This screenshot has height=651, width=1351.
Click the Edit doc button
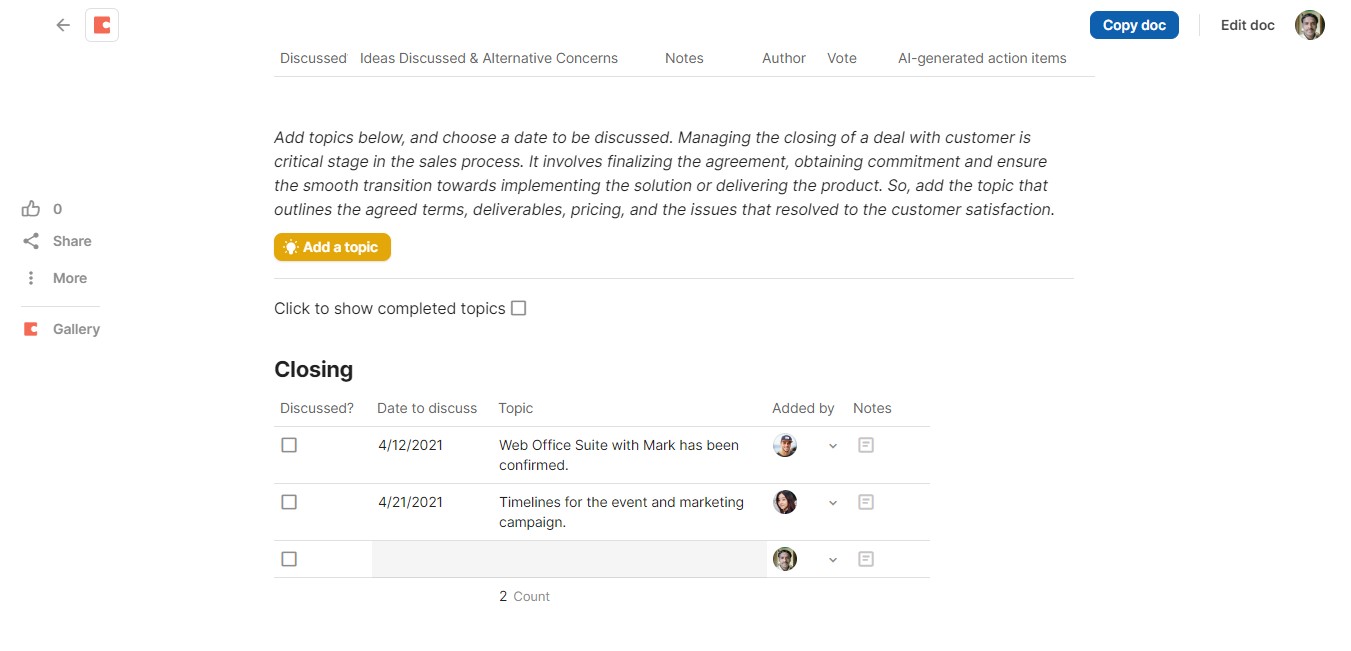point(1247,25)
